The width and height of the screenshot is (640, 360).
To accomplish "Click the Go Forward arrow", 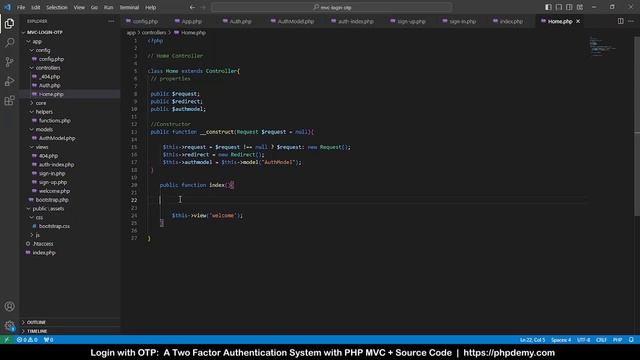I will click(204, 7).
